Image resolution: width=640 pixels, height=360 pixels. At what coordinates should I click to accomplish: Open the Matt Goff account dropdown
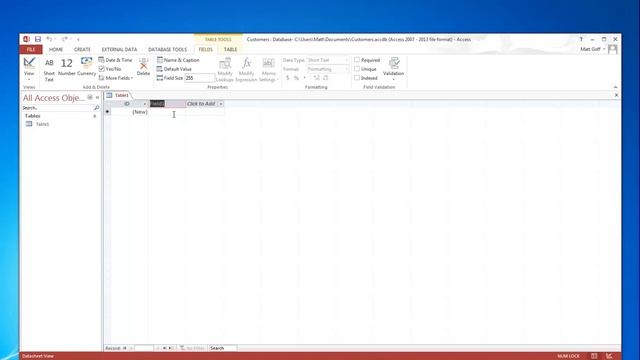[593, 49]
